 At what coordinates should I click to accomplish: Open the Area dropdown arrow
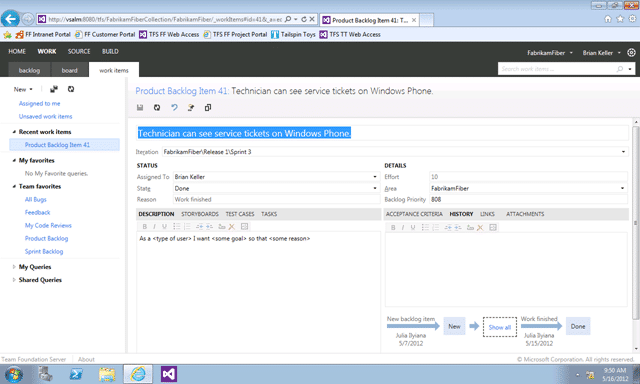(622, 188)
